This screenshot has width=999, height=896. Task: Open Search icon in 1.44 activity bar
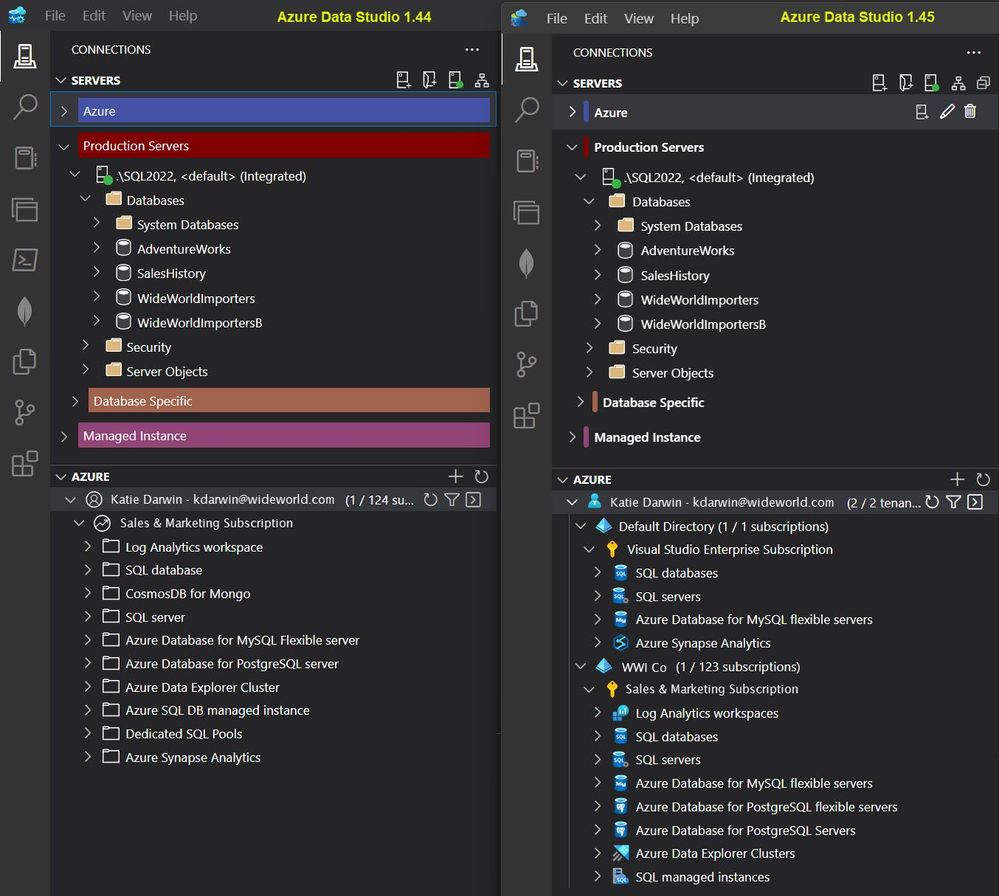coord(25,106)
